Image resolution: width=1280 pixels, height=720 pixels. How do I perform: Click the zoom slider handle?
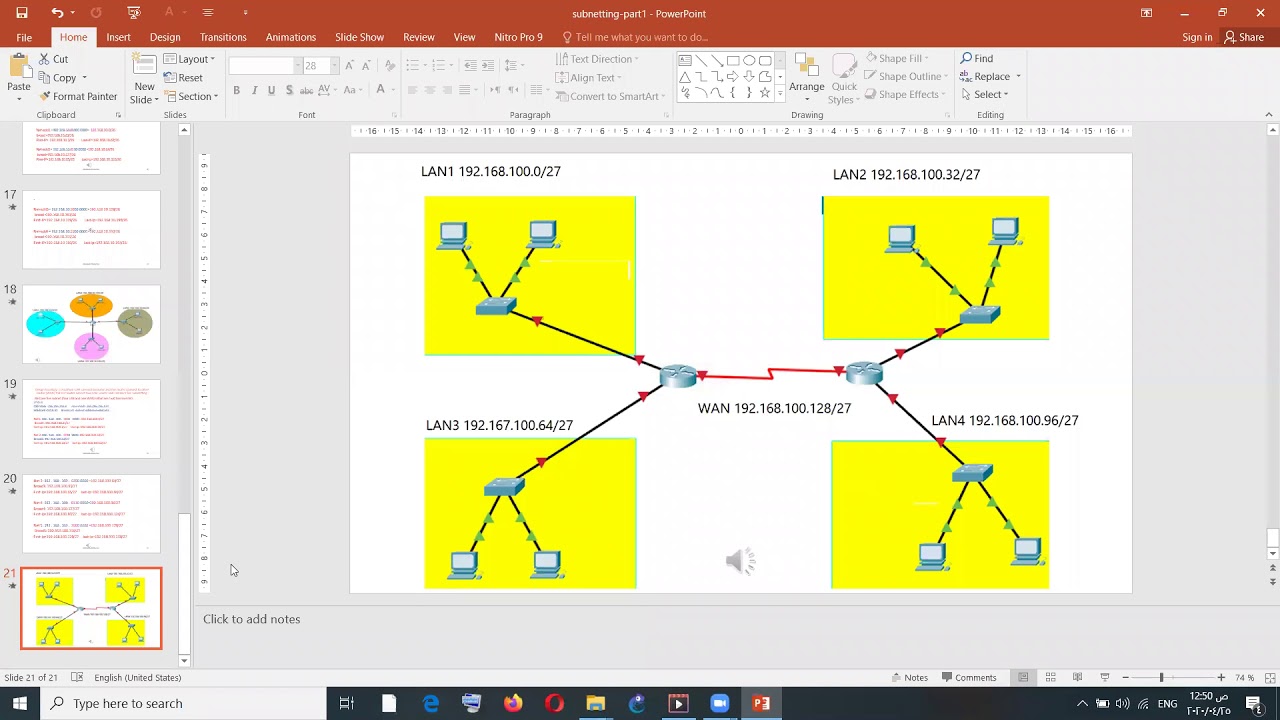(x=1161, y=678)
